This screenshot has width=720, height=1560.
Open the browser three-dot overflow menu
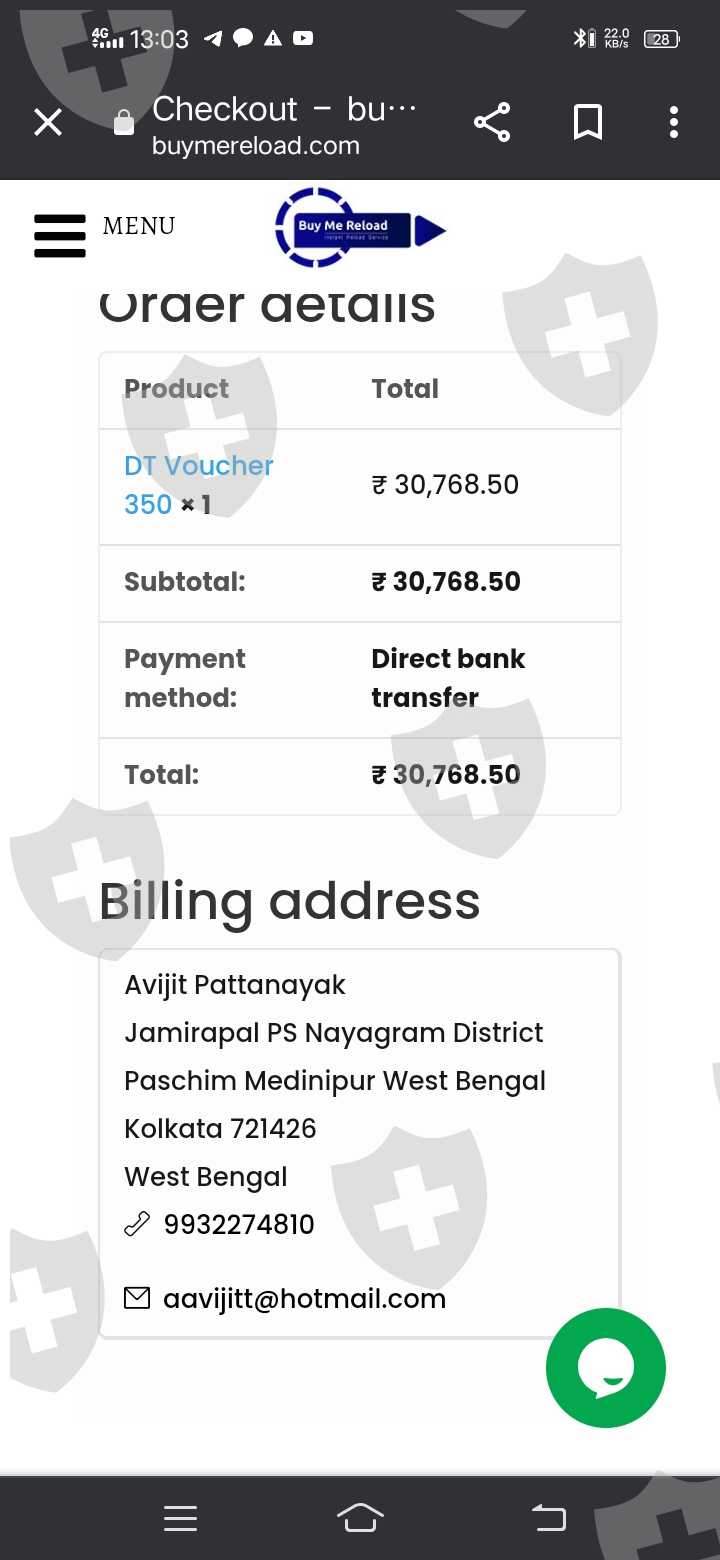(x=674, y=123)
